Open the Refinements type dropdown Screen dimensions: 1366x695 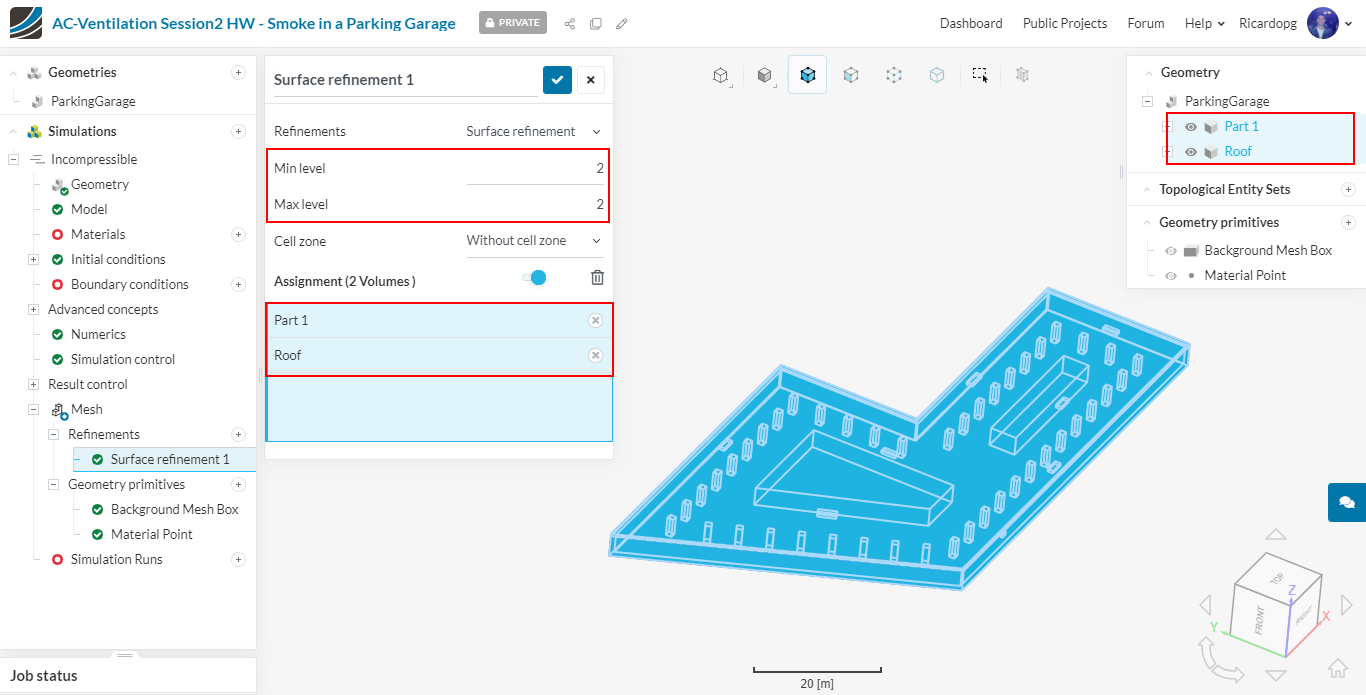click(535, 131)
